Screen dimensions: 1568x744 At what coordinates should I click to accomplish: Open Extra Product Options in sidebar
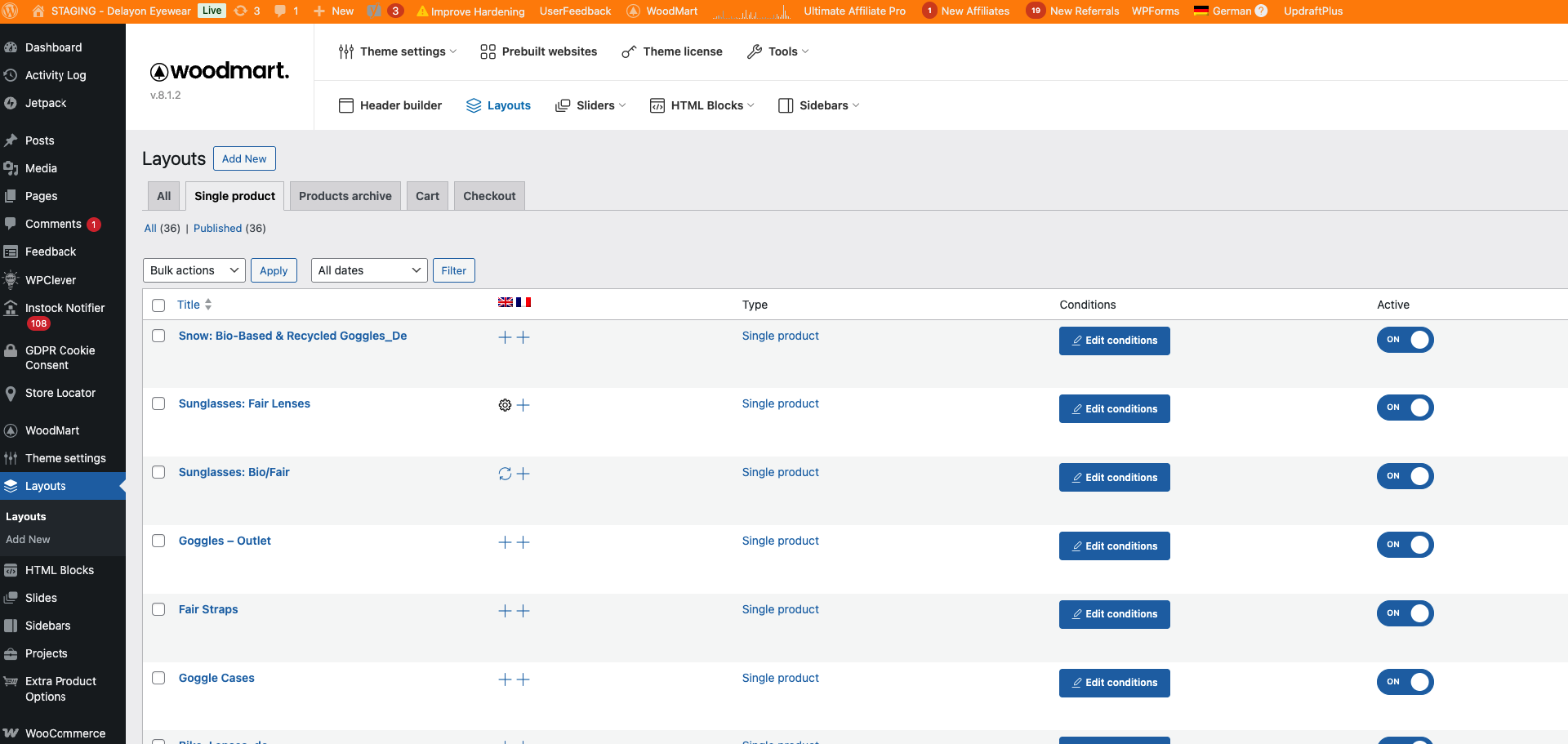point(62,688)
